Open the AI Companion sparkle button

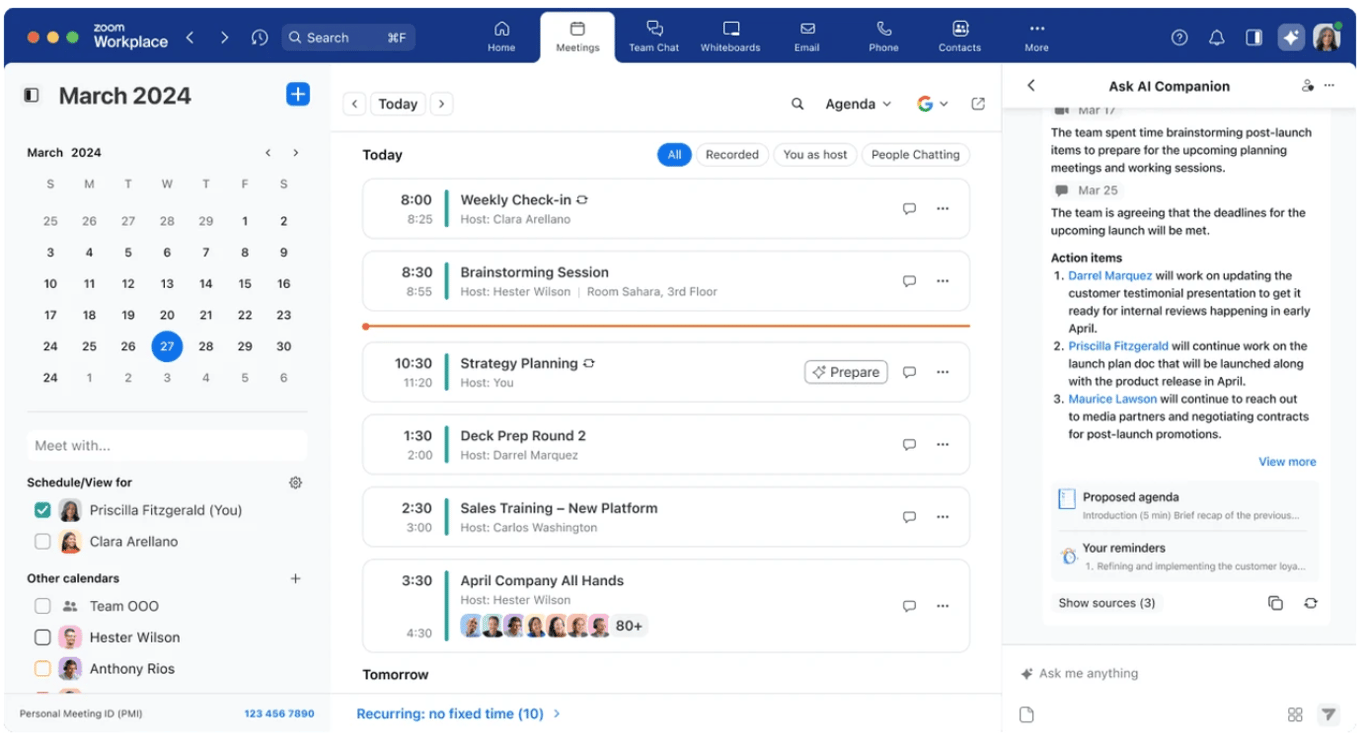[x=1291, y=38]
